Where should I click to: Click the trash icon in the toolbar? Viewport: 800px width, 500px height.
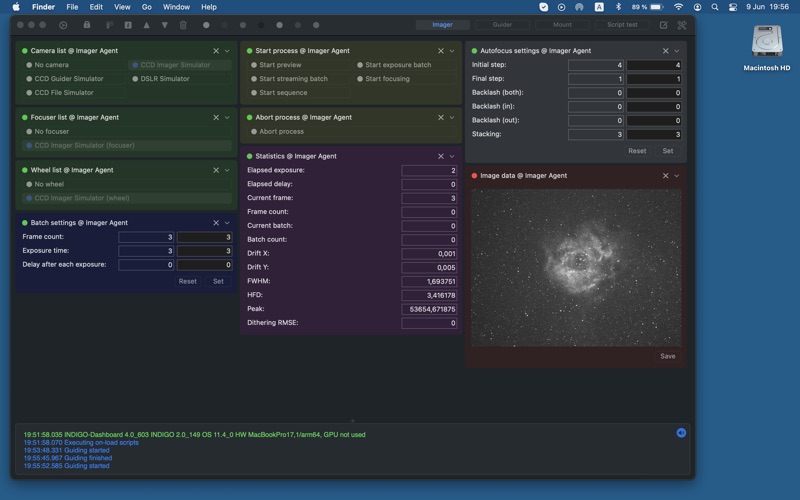click(183, 25)
